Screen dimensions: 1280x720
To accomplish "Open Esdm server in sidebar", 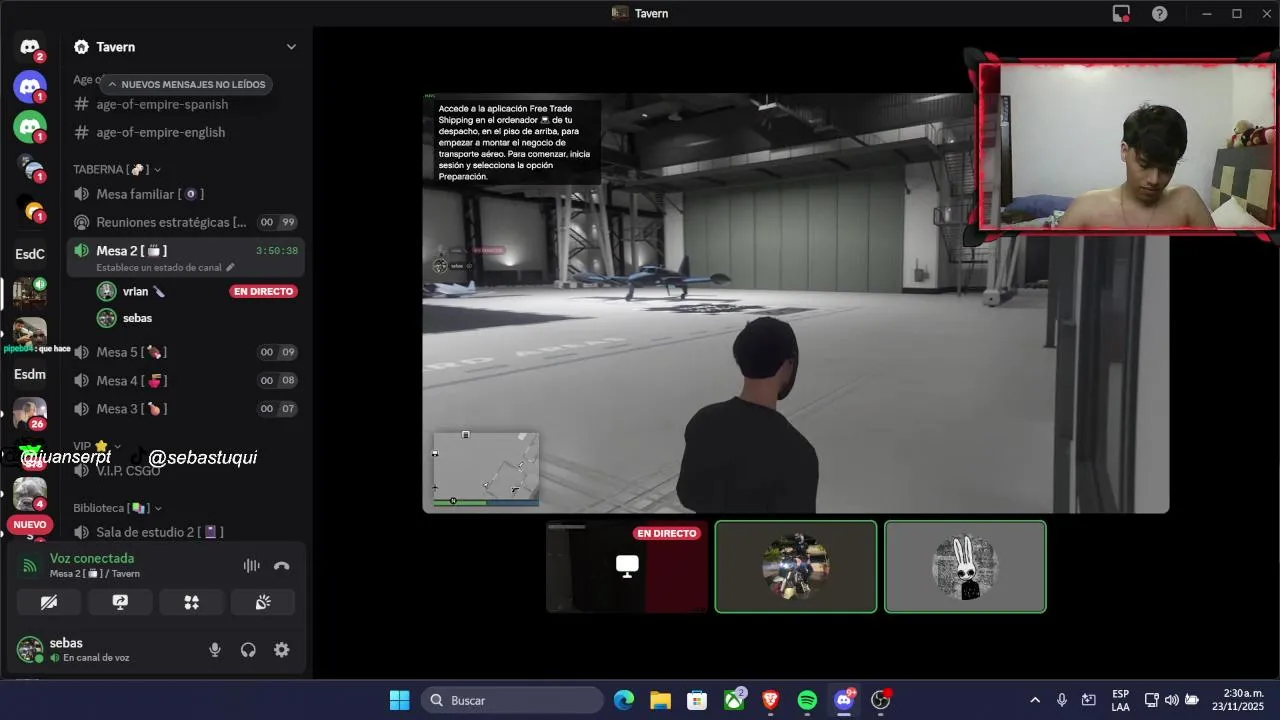I will [30, 374].
